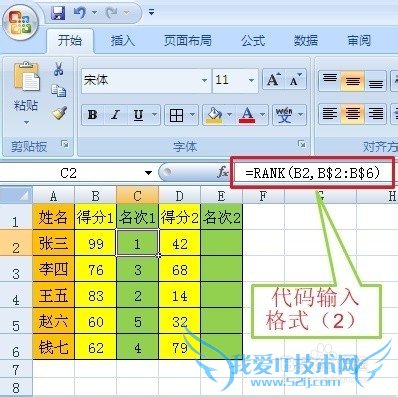
Task: Open the borders dropdown arrow
Action: point(193,115)
